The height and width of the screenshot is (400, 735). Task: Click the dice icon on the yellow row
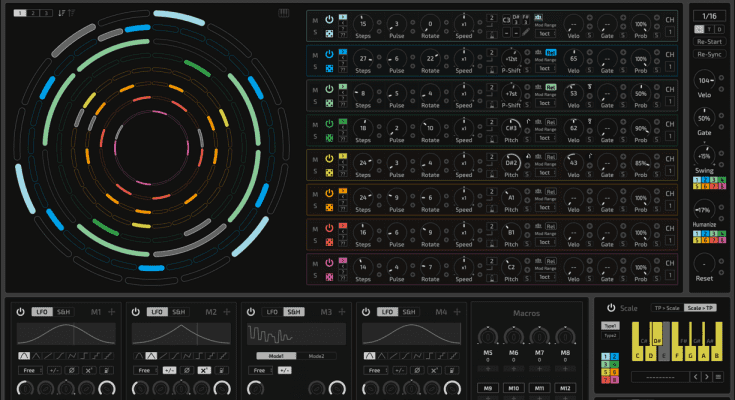point(329,170)
